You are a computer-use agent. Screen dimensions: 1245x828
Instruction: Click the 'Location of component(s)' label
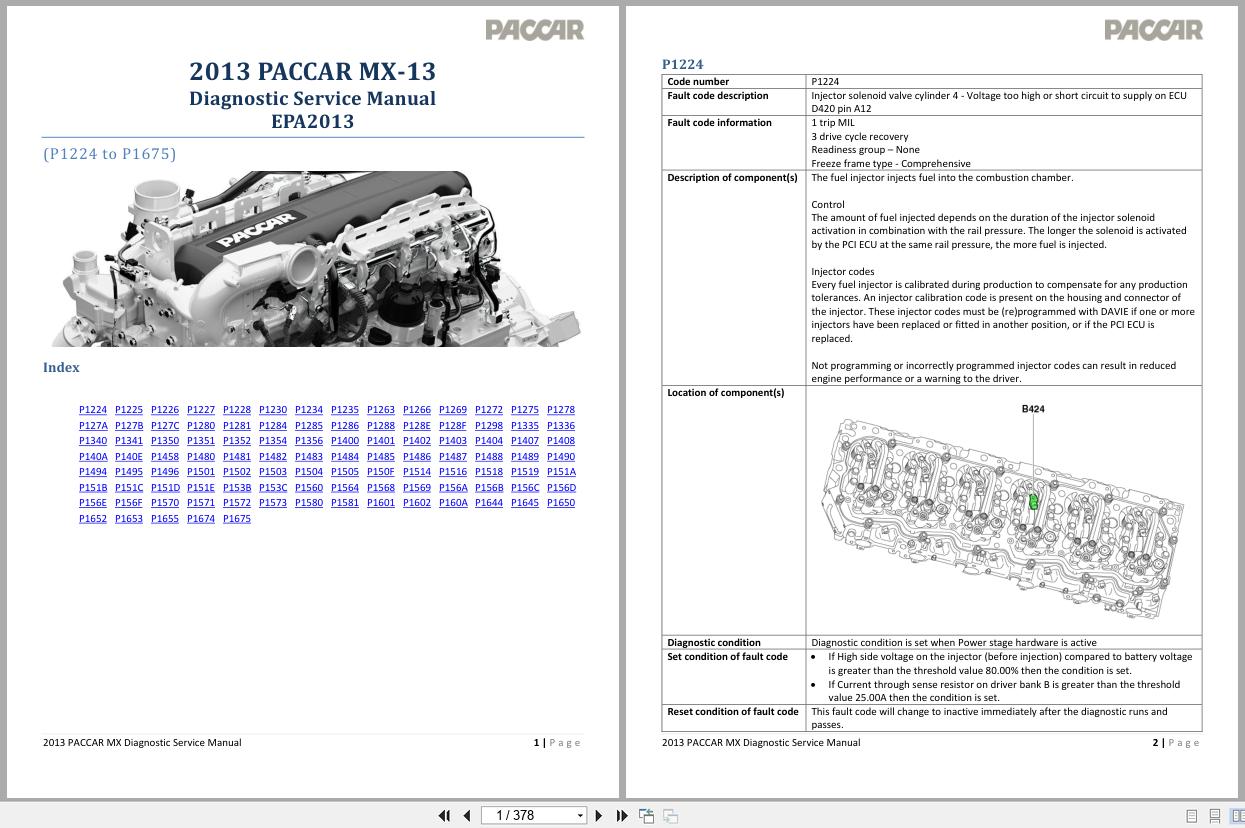pyautogui.click(x=726, y=393)
